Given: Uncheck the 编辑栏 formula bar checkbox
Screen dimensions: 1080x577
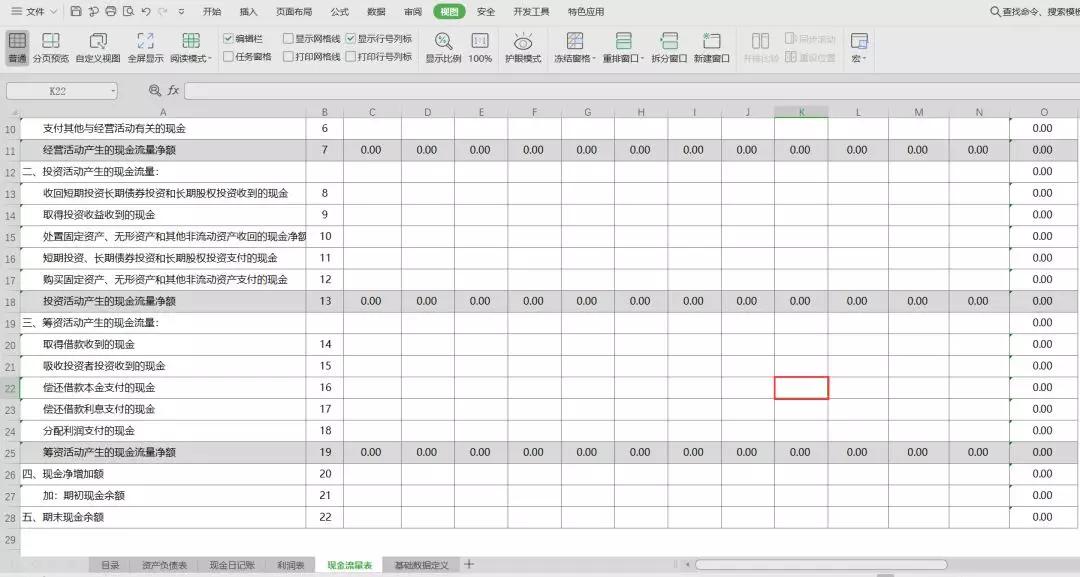Looking at the screenshot, I should [228, 39].
